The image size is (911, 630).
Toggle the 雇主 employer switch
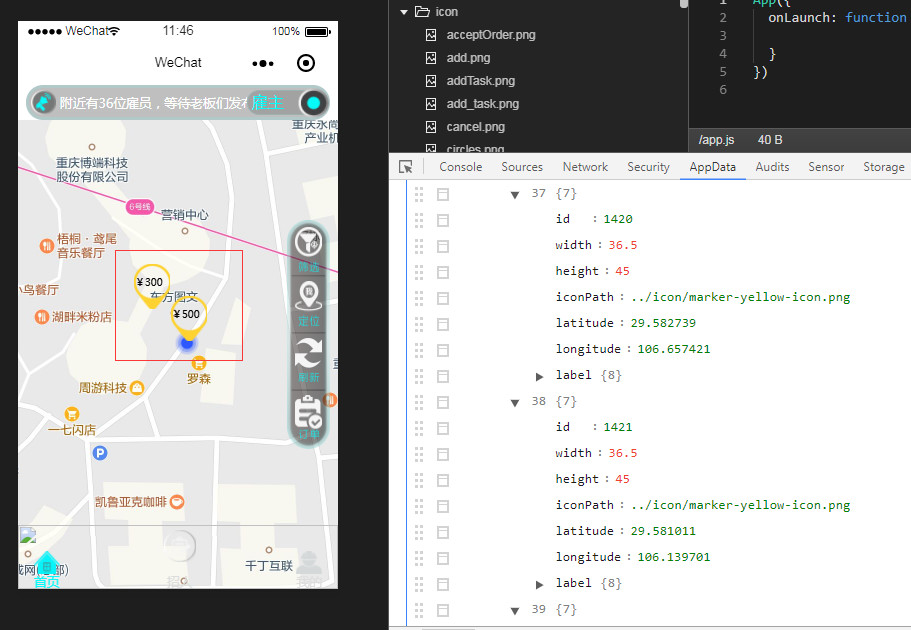point(288,103)
